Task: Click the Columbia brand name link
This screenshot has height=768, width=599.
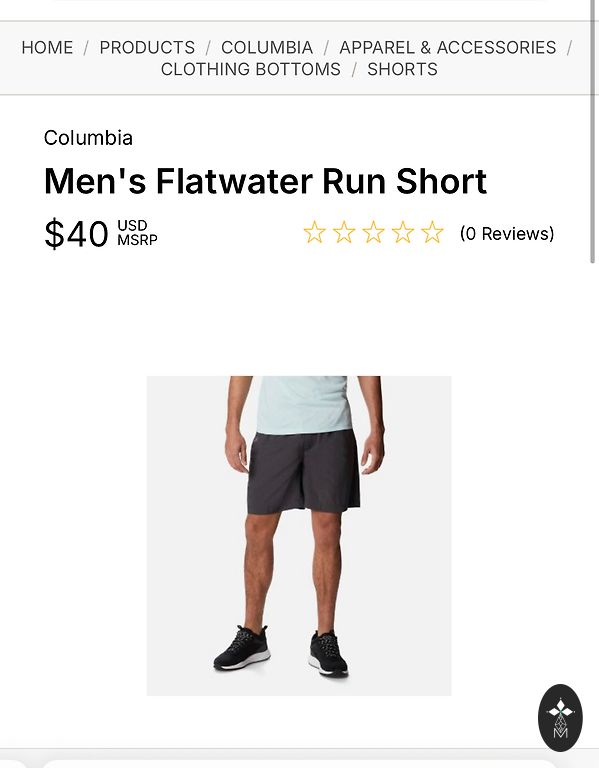Action: tap(88, 138)
